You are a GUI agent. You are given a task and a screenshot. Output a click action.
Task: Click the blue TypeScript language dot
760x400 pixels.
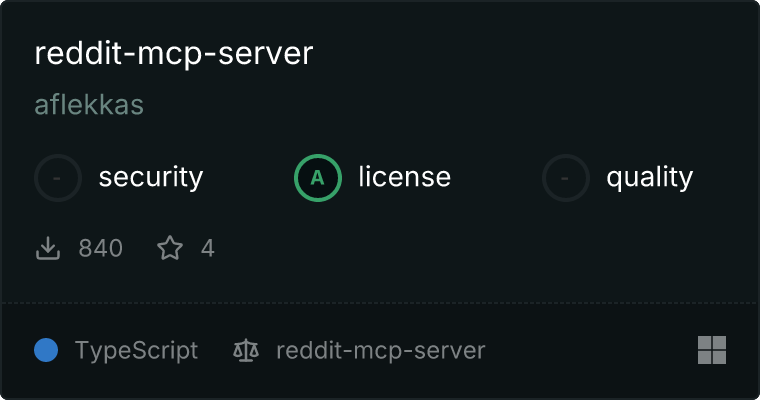pyautogui.click(x=46, y=350)
